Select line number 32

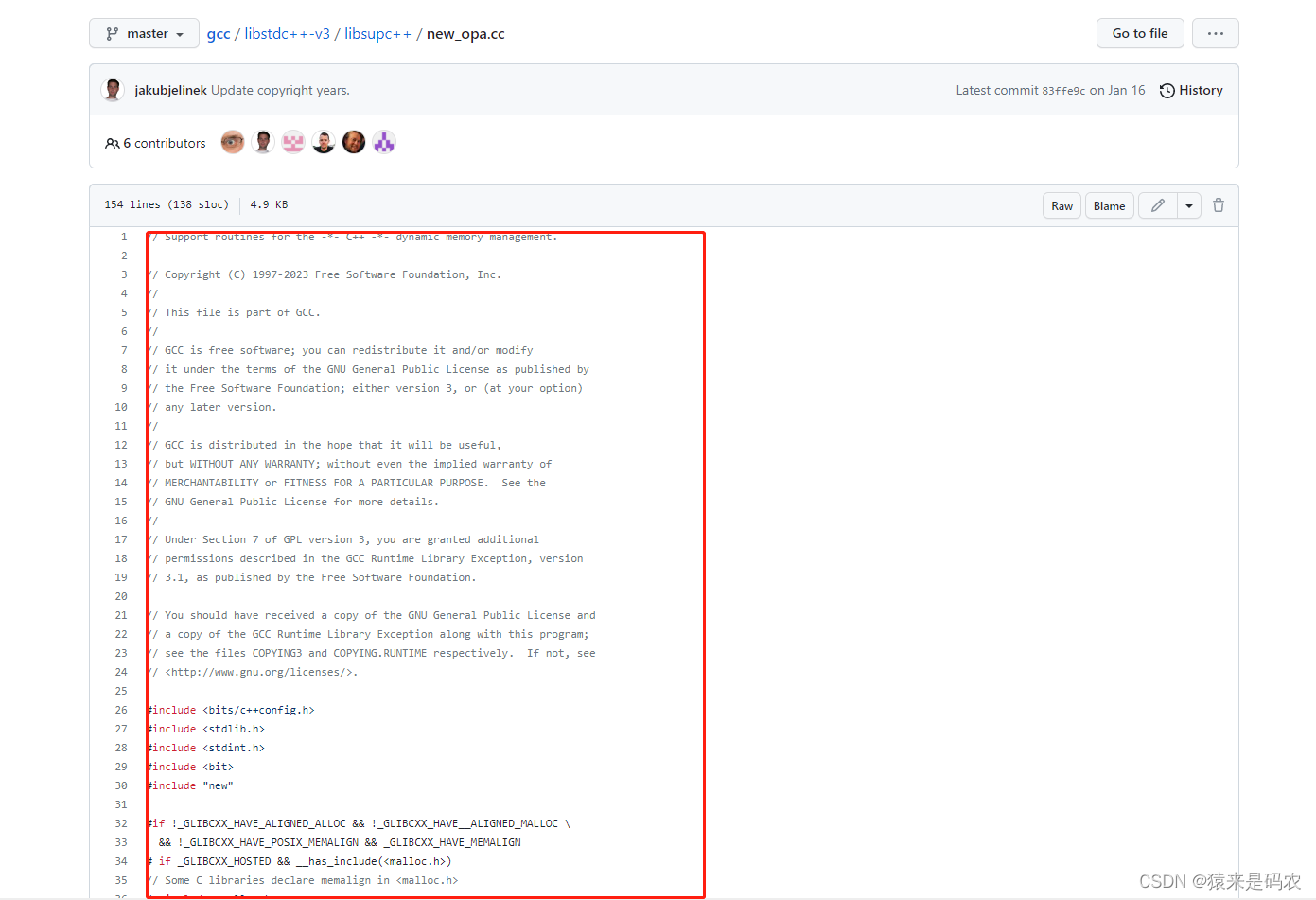click(121, 823)
